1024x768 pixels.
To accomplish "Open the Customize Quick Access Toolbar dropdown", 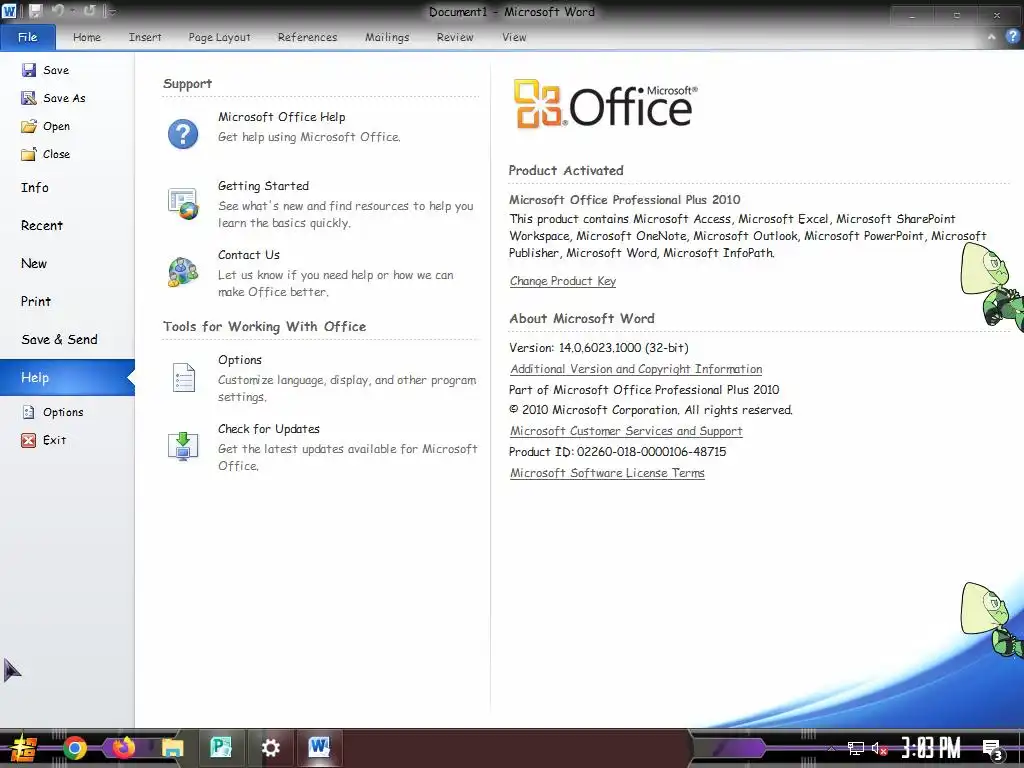I will click(110, 11).
